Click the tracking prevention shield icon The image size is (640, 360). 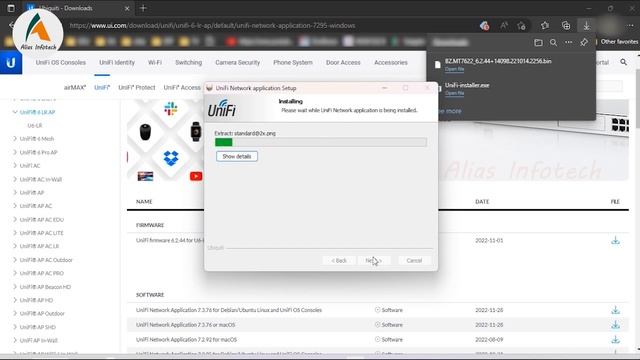point(484,26)
